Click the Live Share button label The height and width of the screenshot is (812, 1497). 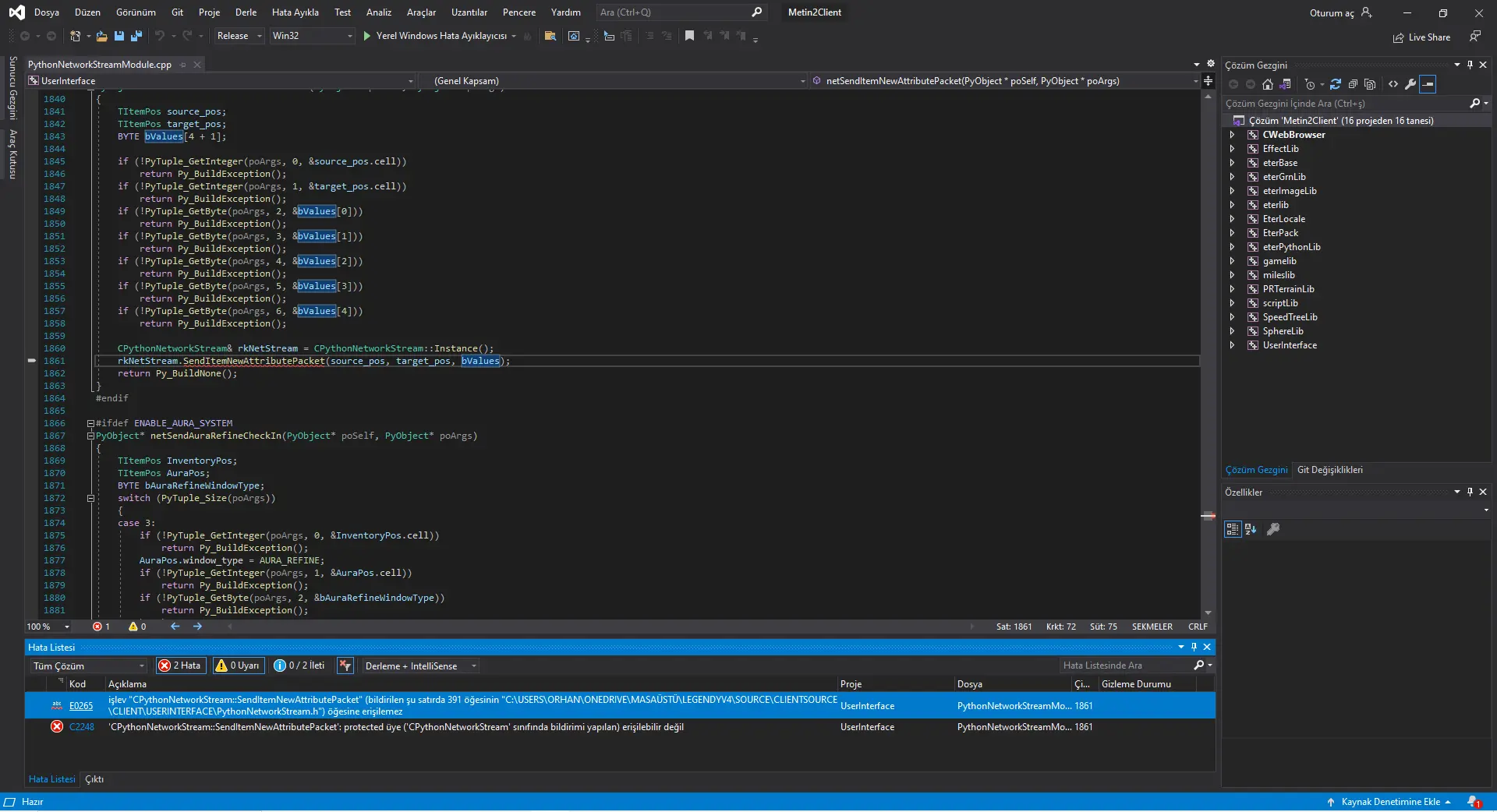[1429, 37]
